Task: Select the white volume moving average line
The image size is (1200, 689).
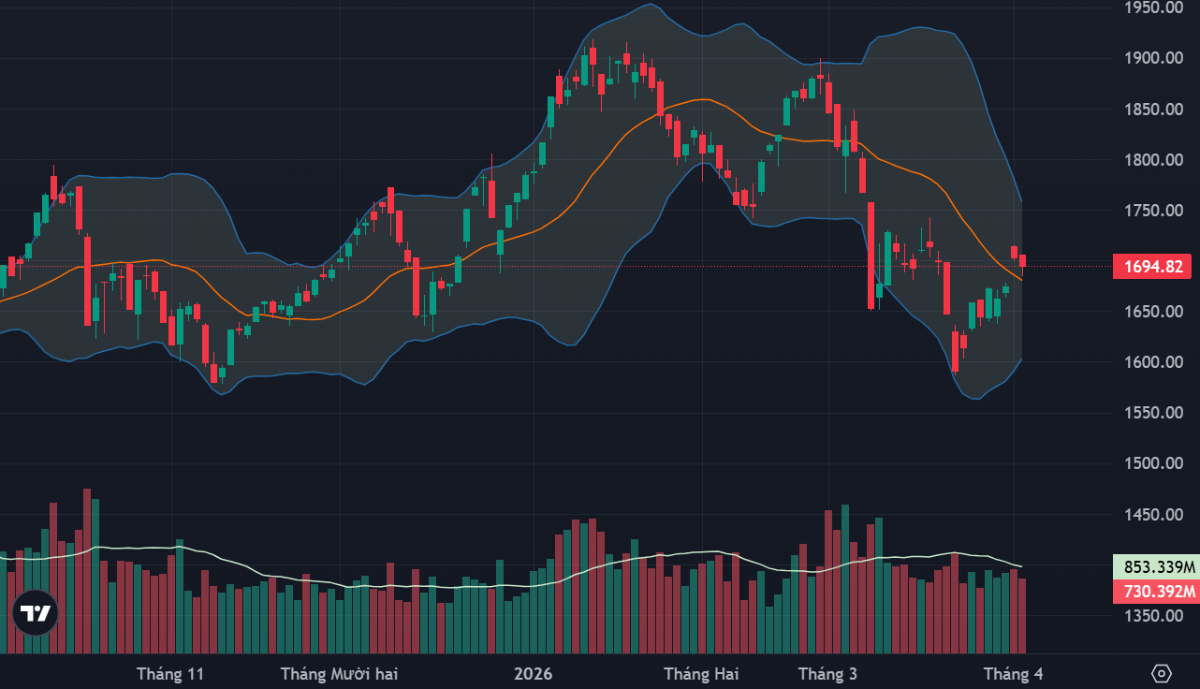Action: click(300, 577)
